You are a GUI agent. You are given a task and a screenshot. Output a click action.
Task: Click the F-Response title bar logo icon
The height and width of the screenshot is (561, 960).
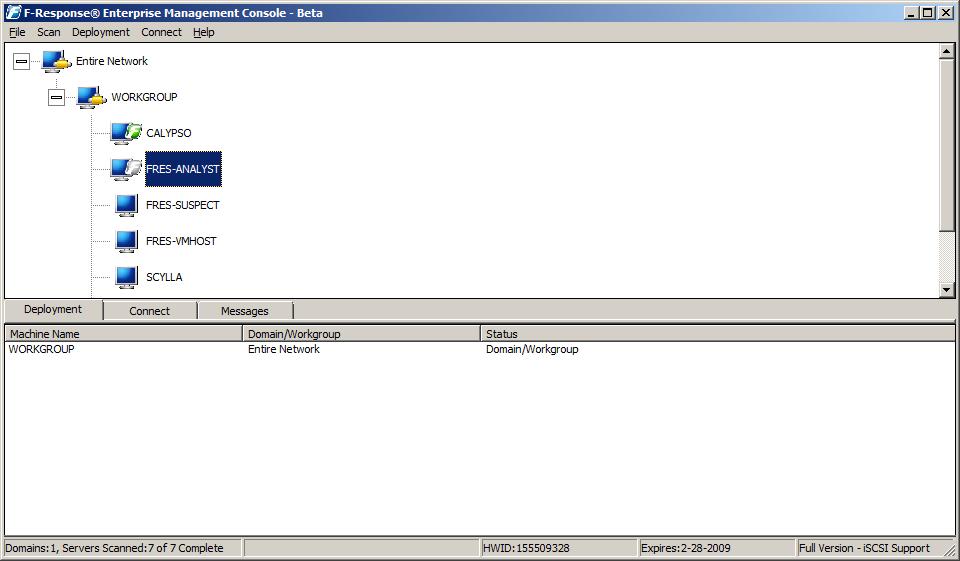(13, 12)
